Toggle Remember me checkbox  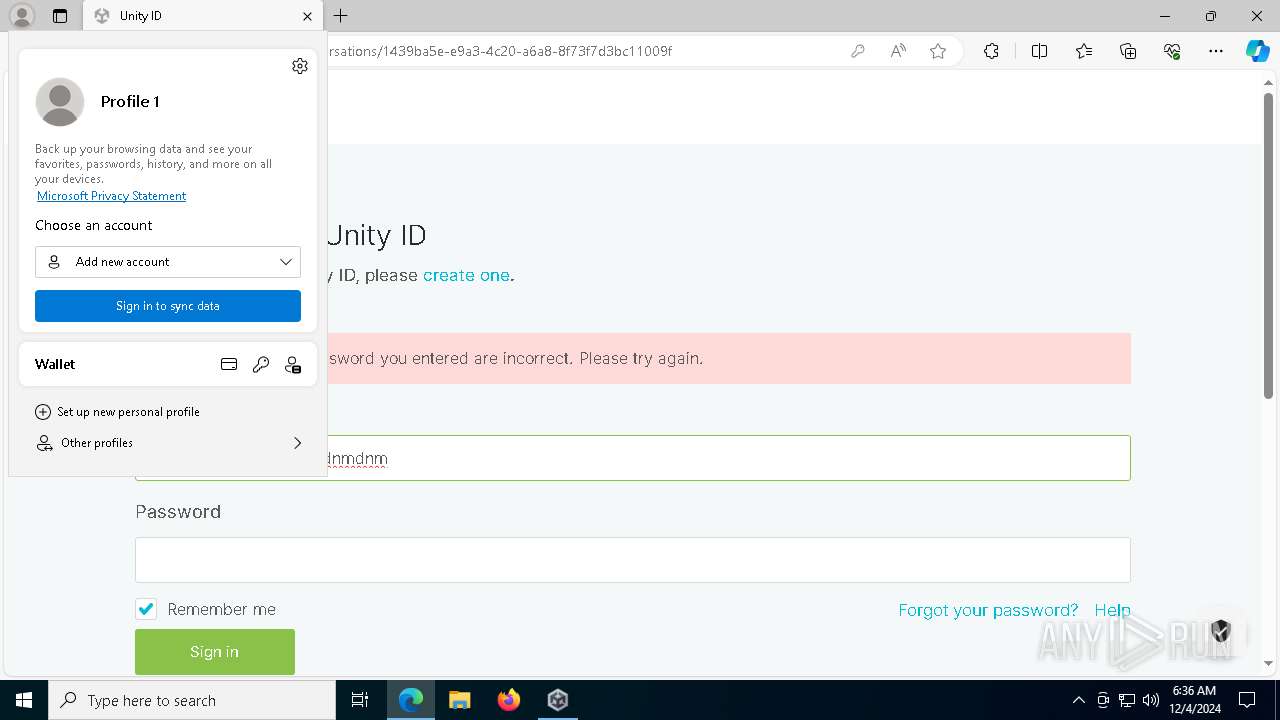pyautogui.click(x=146, y=609)
